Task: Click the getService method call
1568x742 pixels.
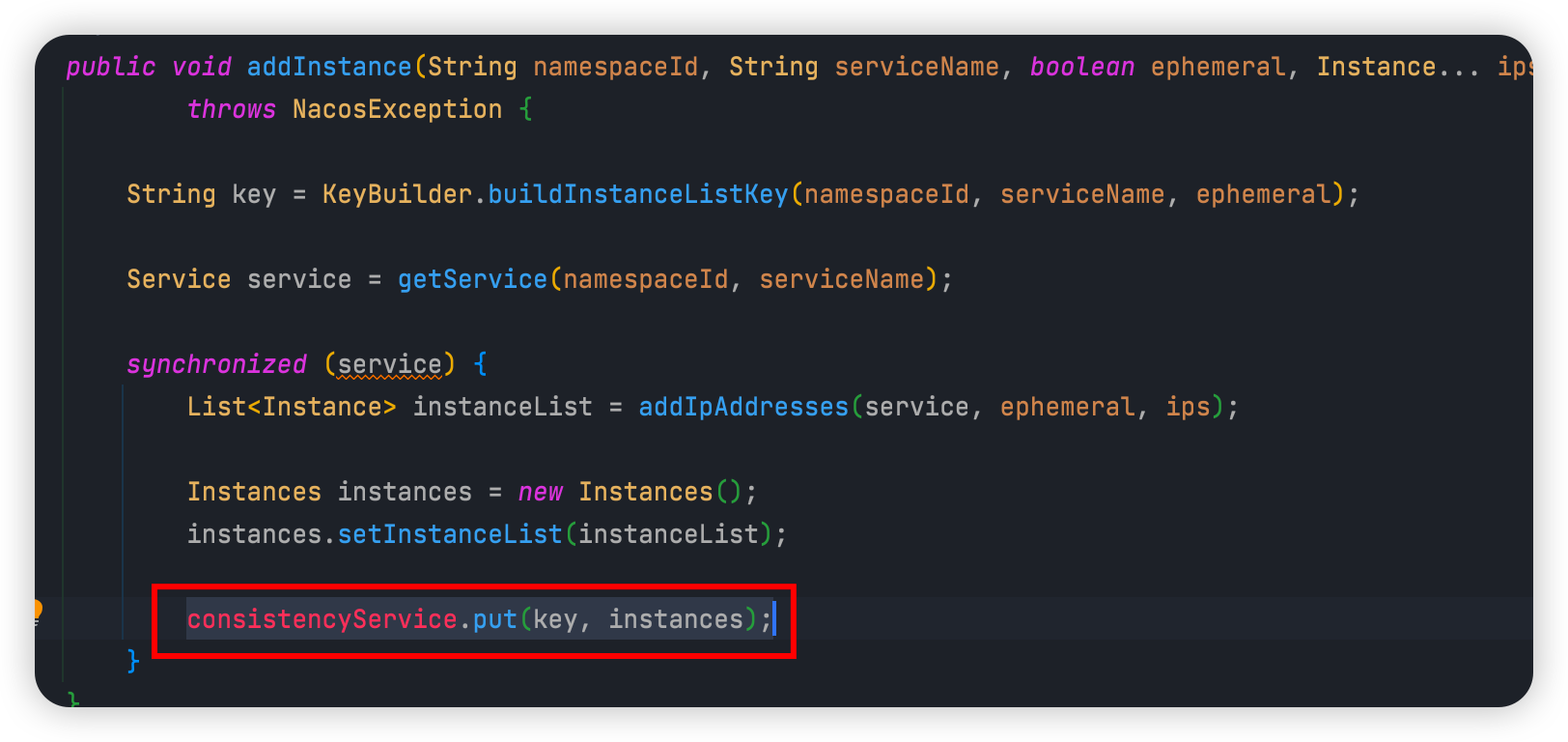Action: tap(472, 279)
